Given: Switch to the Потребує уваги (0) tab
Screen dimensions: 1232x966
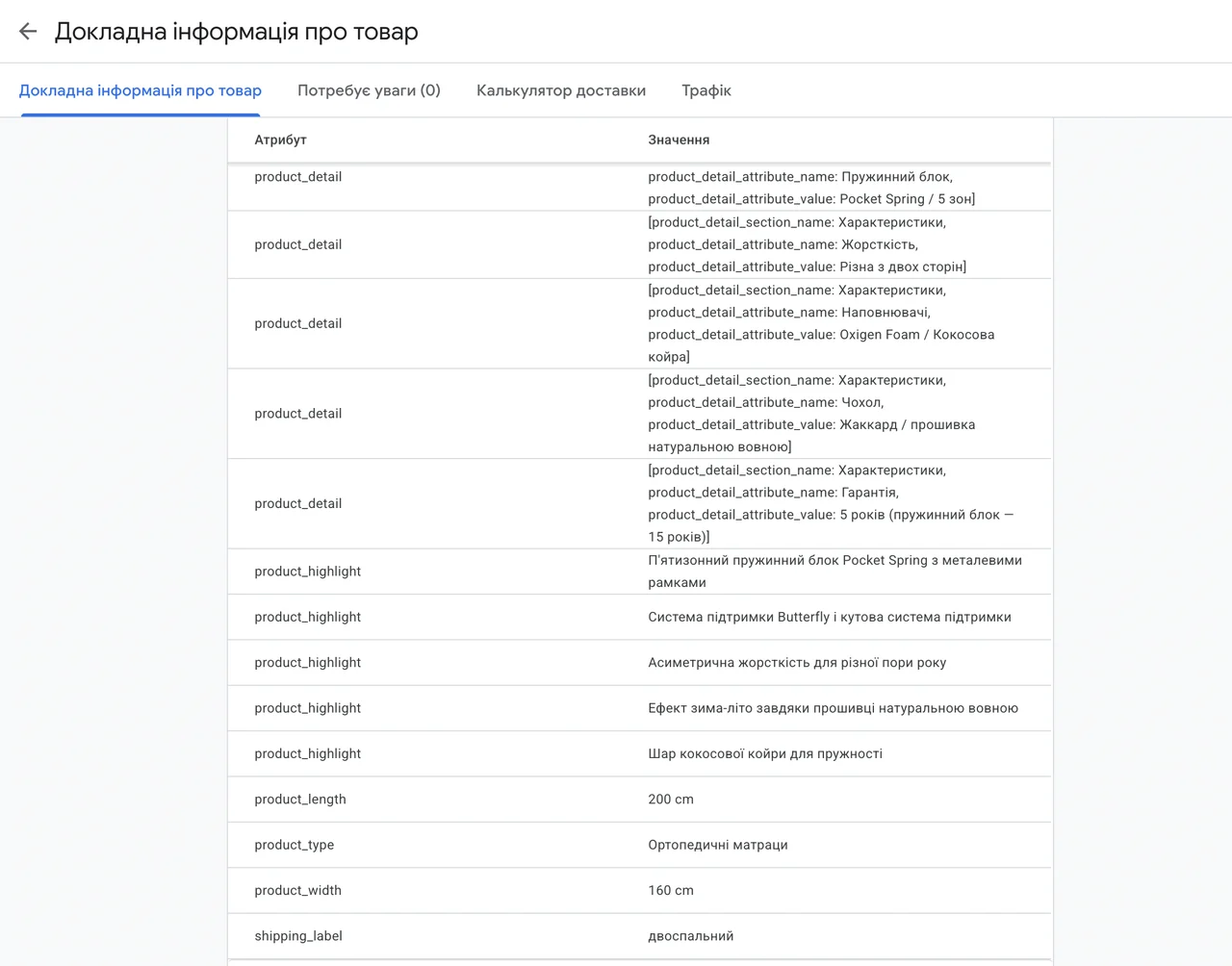Looking at the screenshot, I should (x=369, y=90).
